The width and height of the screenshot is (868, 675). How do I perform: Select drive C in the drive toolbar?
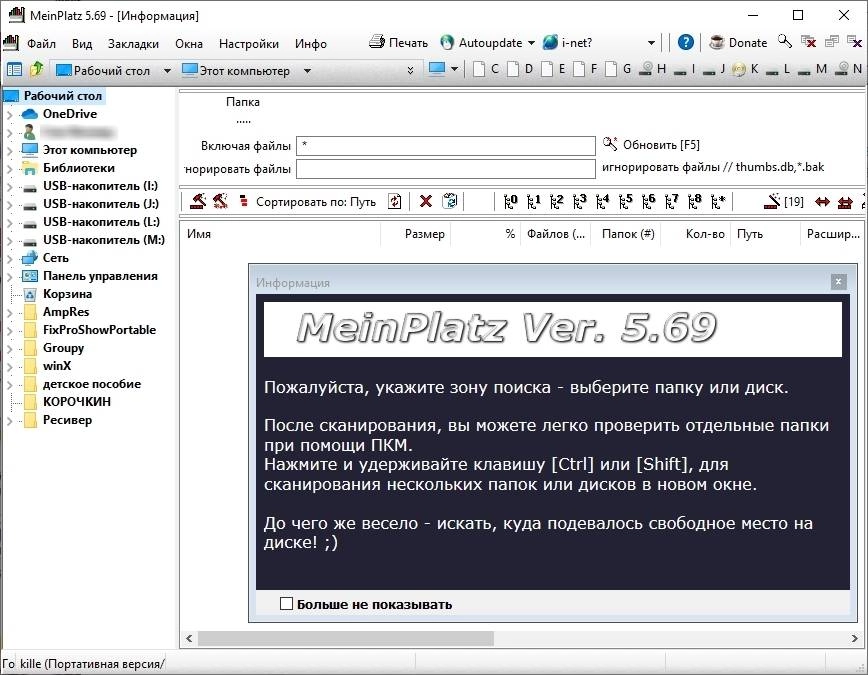(x=487, y=69)
